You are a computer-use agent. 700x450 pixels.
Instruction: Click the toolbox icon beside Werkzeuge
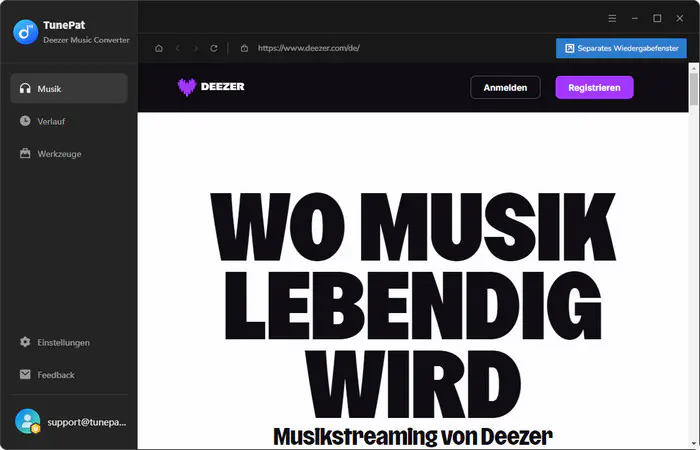(25, 153)
